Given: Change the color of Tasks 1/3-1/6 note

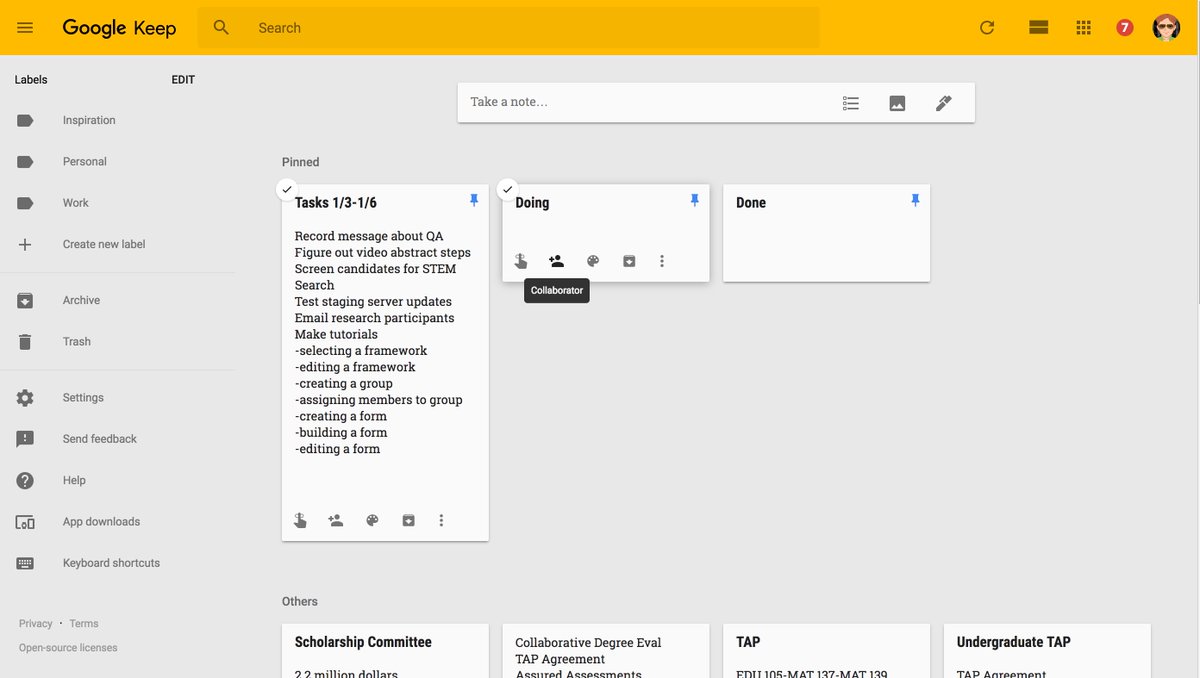Looking at the screenshot, I should [372, 520].
